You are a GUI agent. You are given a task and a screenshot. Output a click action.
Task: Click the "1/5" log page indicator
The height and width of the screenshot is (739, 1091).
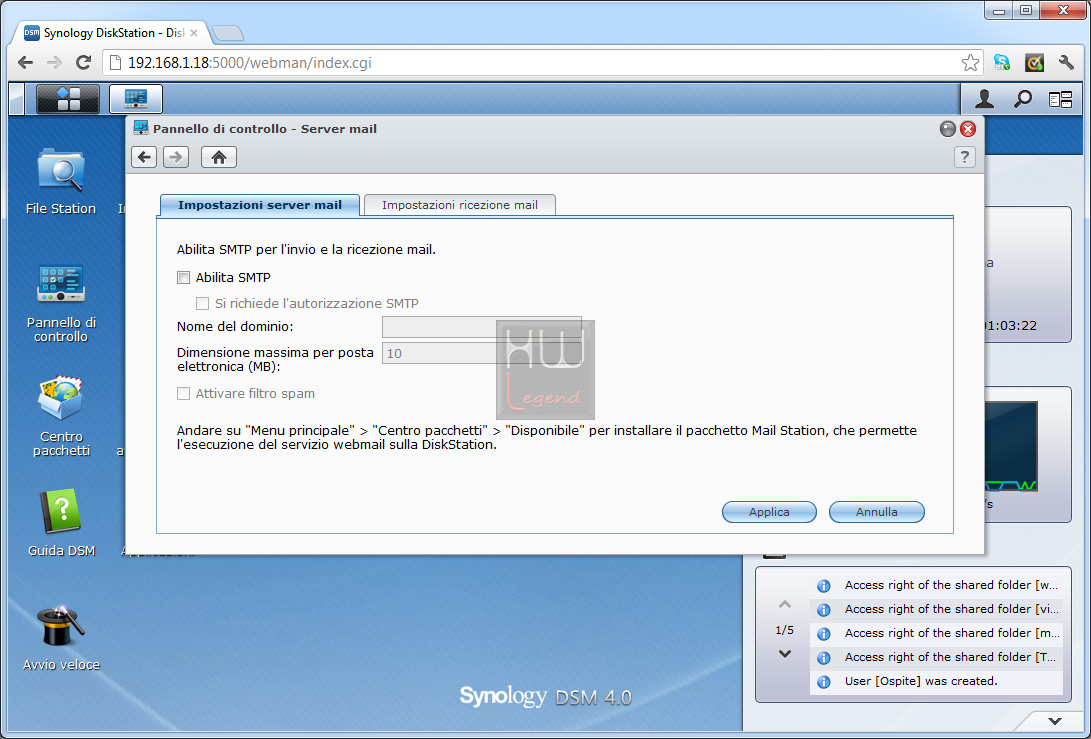pyautogui.click(x=785, y=630)
